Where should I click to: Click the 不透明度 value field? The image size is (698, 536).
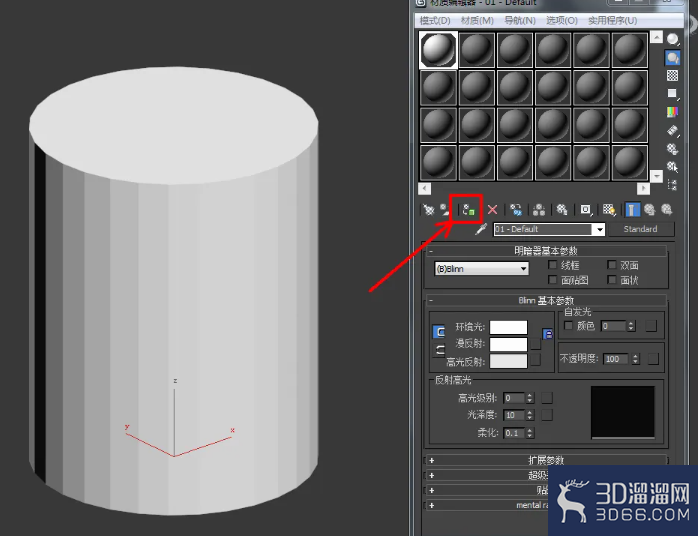coord(617,359)
